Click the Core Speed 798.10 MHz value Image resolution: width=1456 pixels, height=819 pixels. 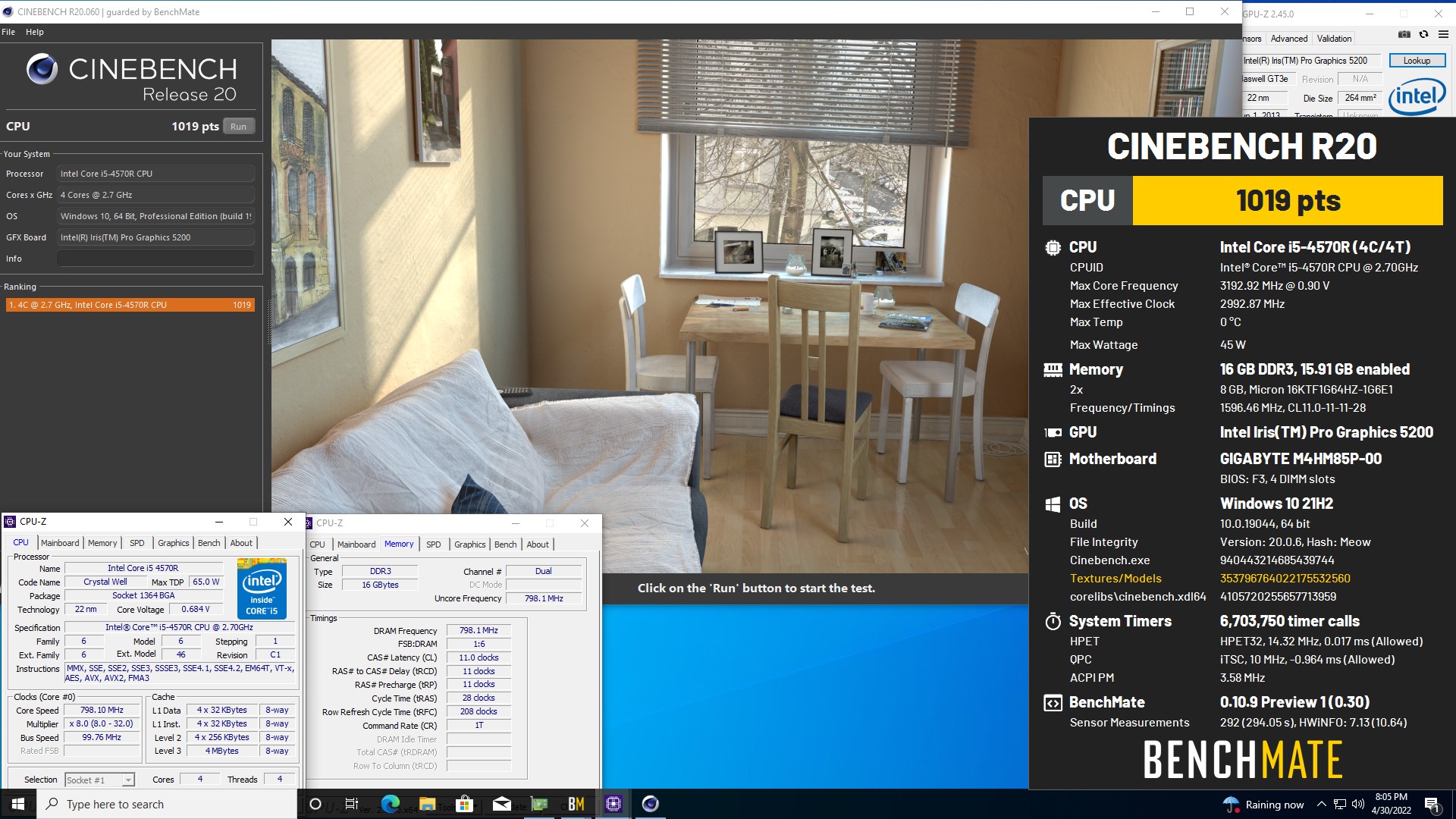tap(102, 711)
